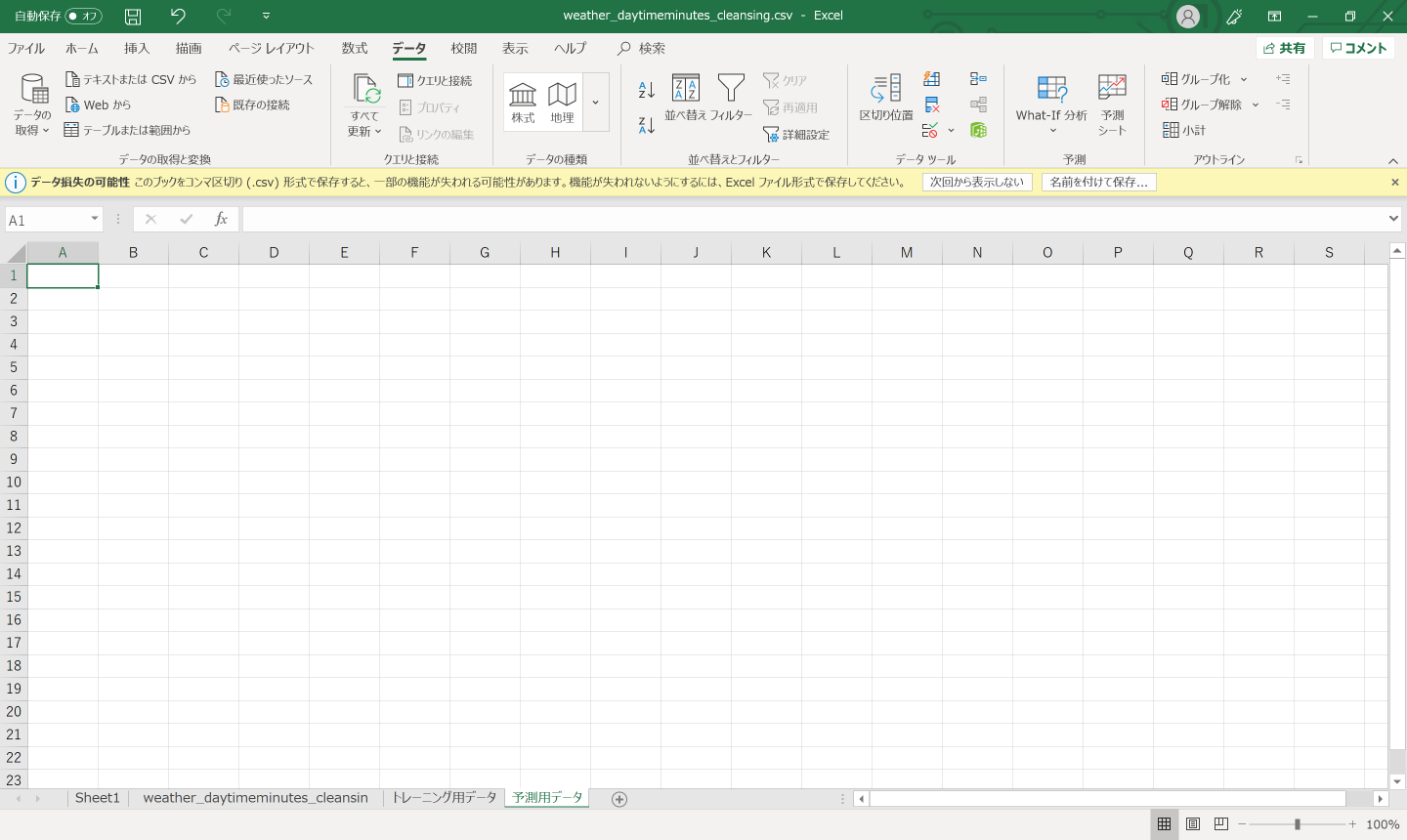Open 既存の接続 dialog
The width and height of the screenshot is (1407, 840).
pos(252,105)
